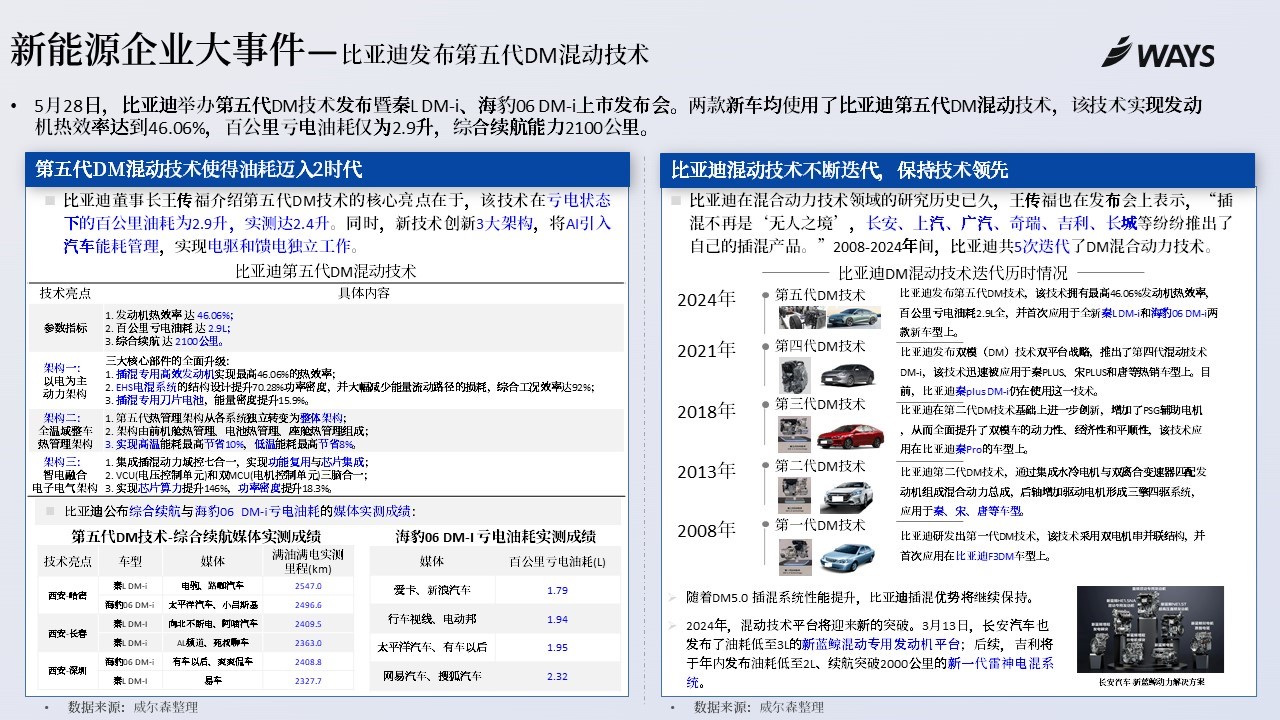Select the 架构二: 全温域整车热管理架构 cell

click(x=65, y=431)
